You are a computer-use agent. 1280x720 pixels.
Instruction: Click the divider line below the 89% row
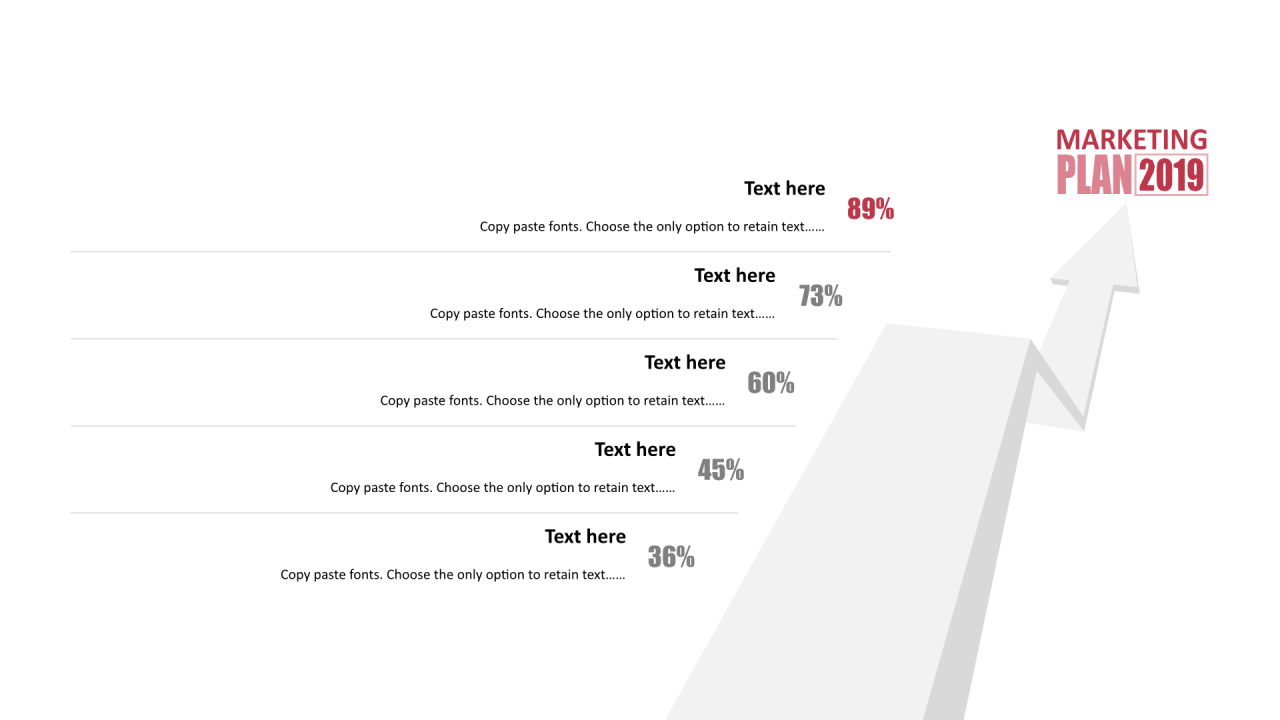(480, 252)
